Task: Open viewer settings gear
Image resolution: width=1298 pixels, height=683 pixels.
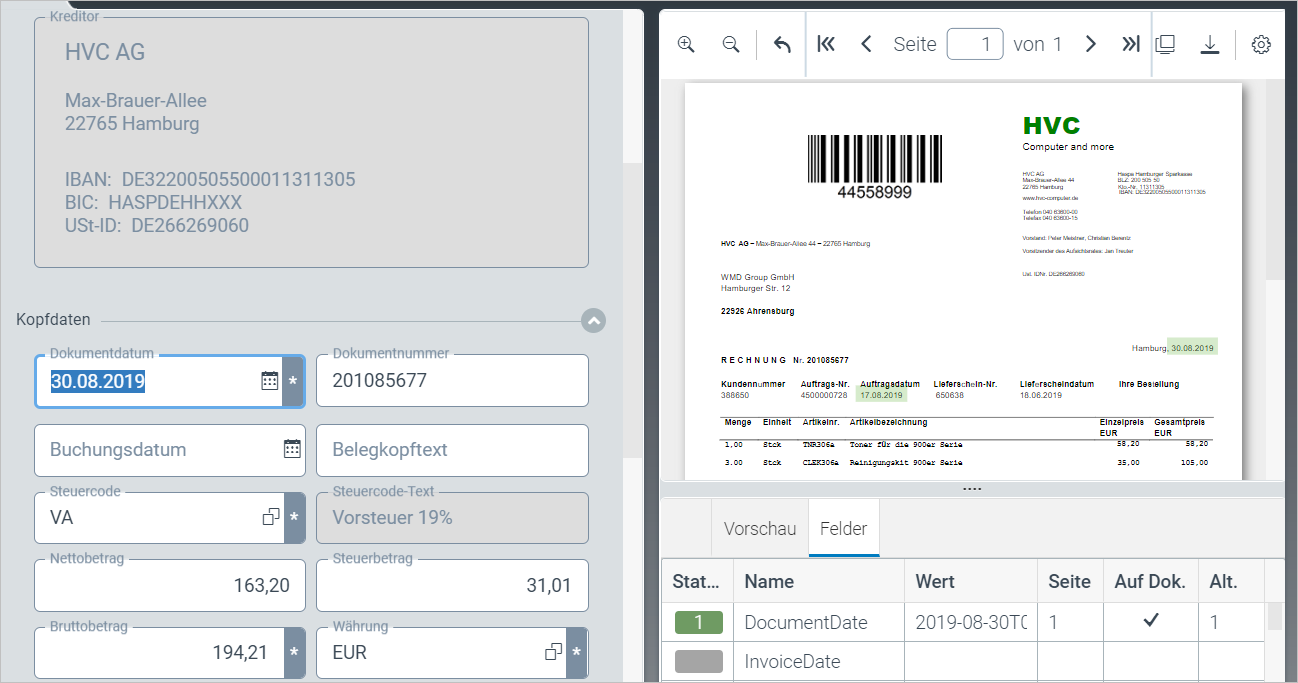Action: click(1261, 44)
